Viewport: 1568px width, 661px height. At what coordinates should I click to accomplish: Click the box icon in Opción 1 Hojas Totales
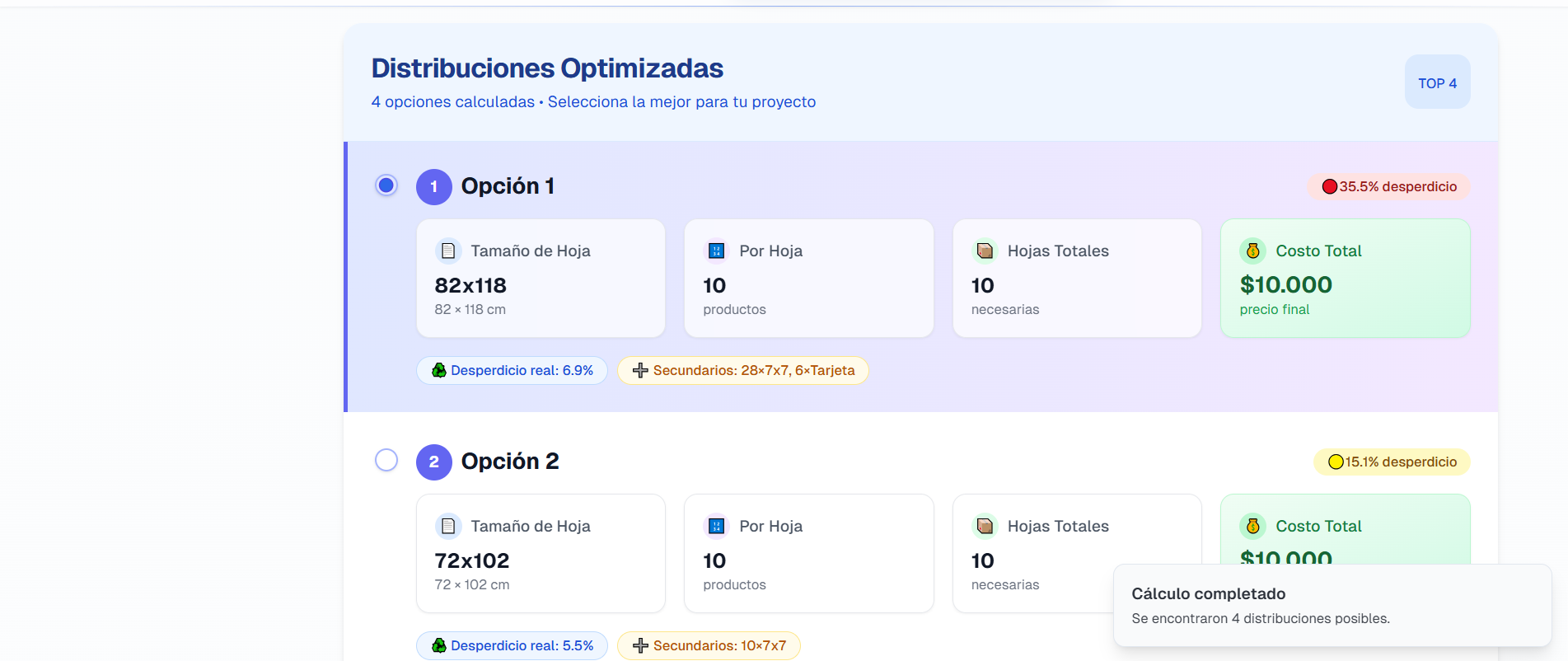[x=985, y=251]
